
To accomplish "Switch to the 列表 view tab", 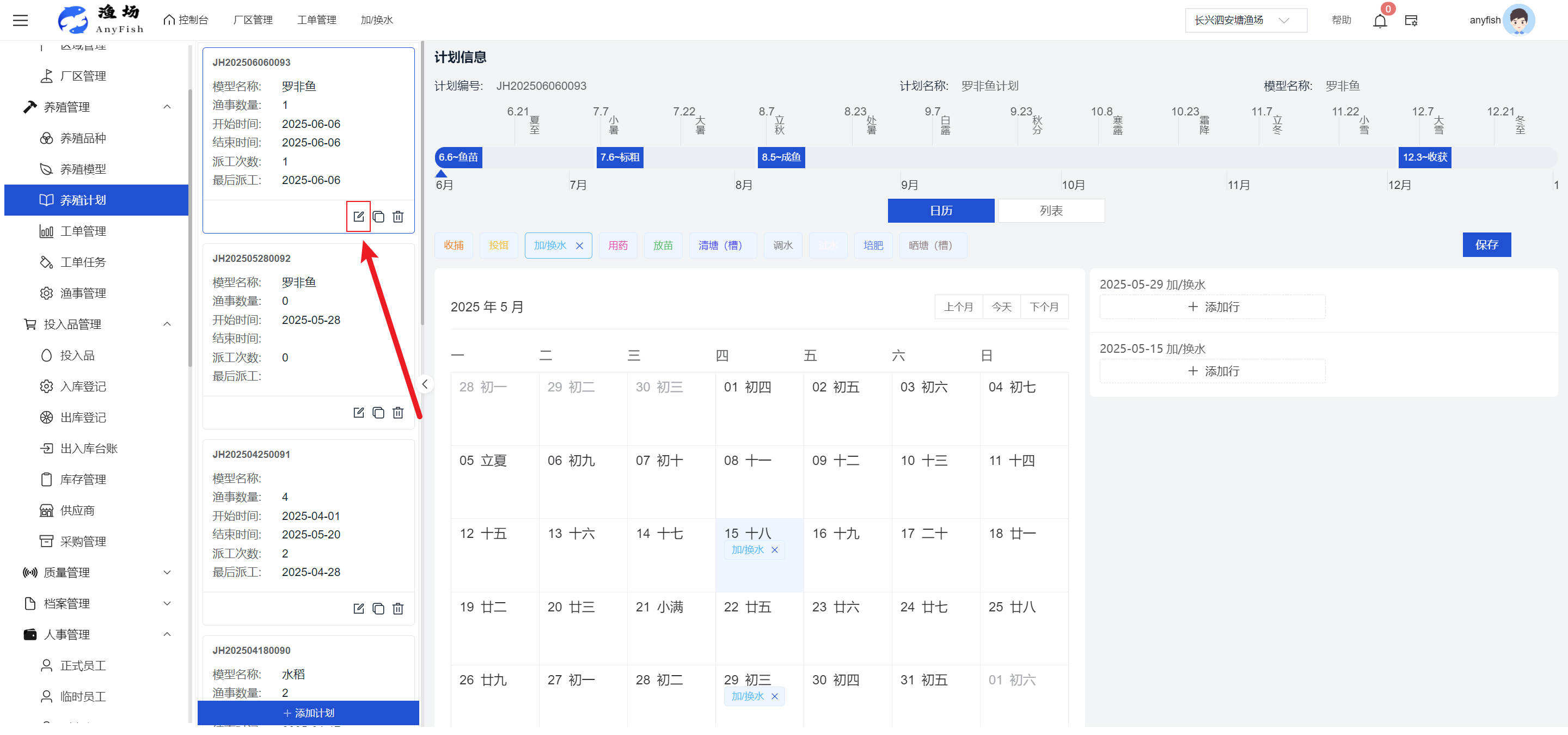I will pyautogui.click(x=1051, y=211).
